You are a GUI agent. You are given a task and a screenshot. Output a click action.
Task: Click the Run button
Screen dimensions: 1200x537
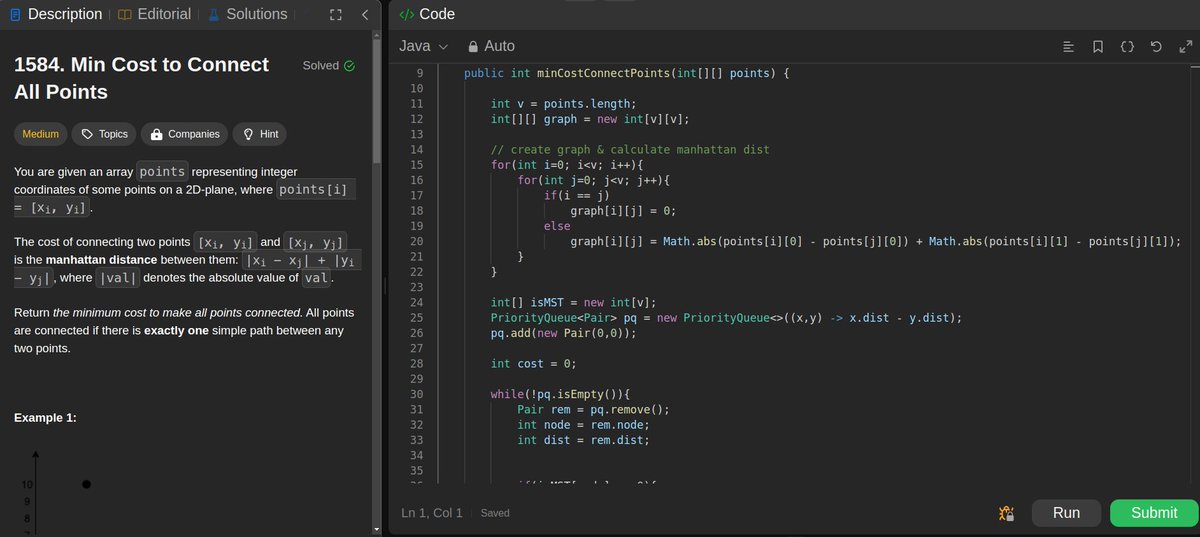1066,512
